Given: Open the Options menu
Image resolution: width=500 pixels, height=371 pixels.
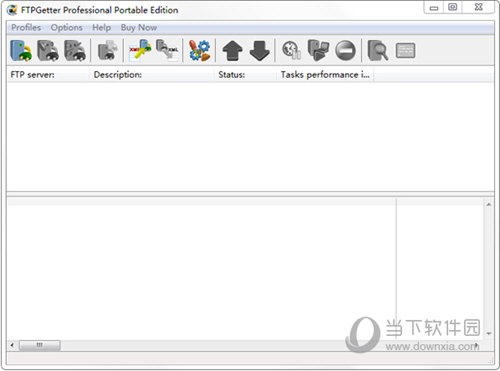Looking at the screenshot, I should point(66,27).
